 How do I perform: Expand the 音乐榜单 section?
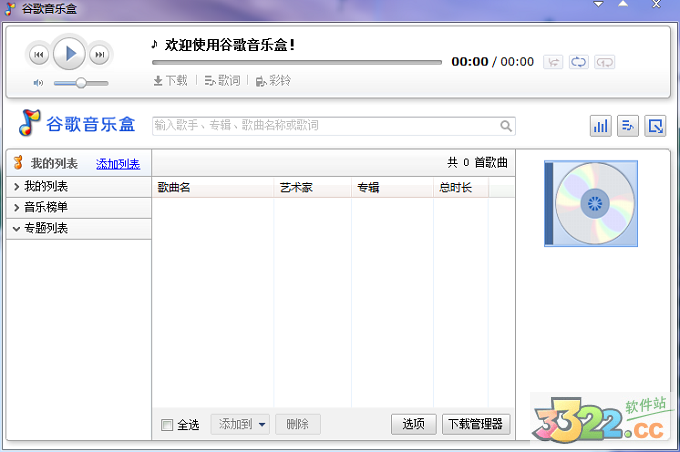pyautogui.click(x=79, y=207)
